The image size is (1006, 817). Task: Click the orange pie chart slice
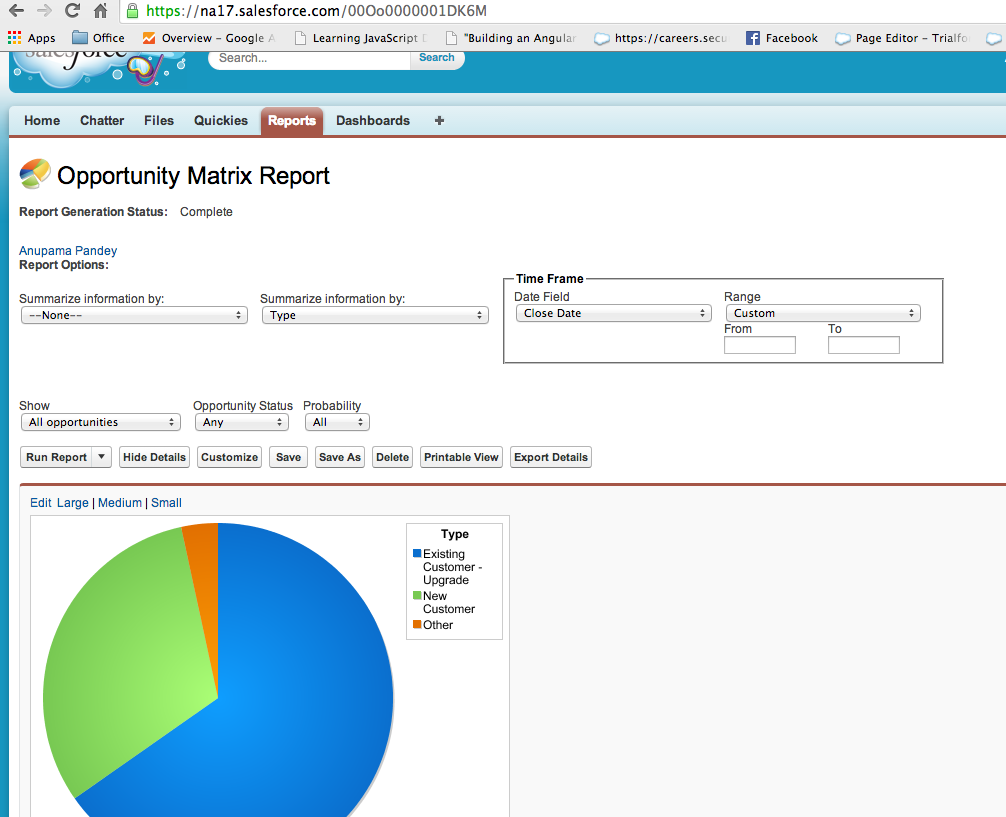tap(205, 578)
